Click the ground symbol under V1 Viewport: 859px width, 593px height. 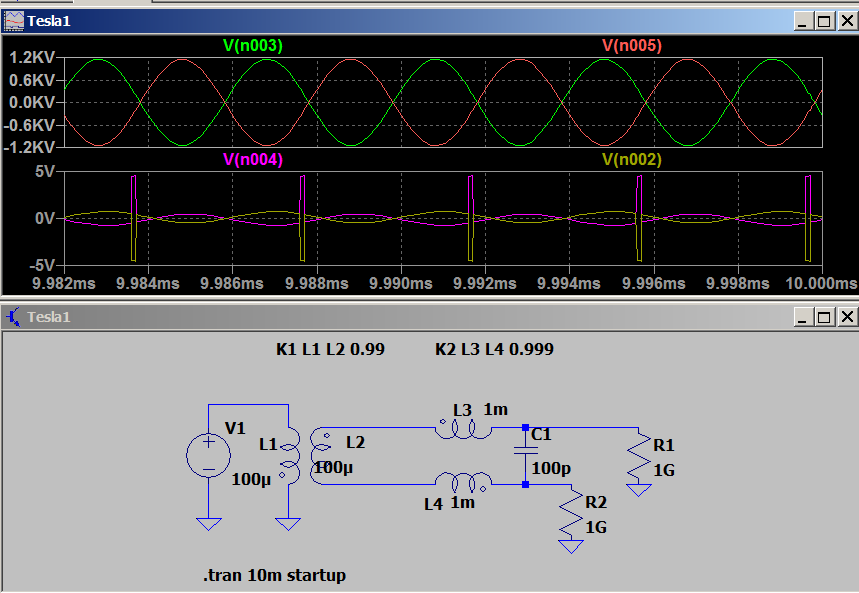pos(208,523)
